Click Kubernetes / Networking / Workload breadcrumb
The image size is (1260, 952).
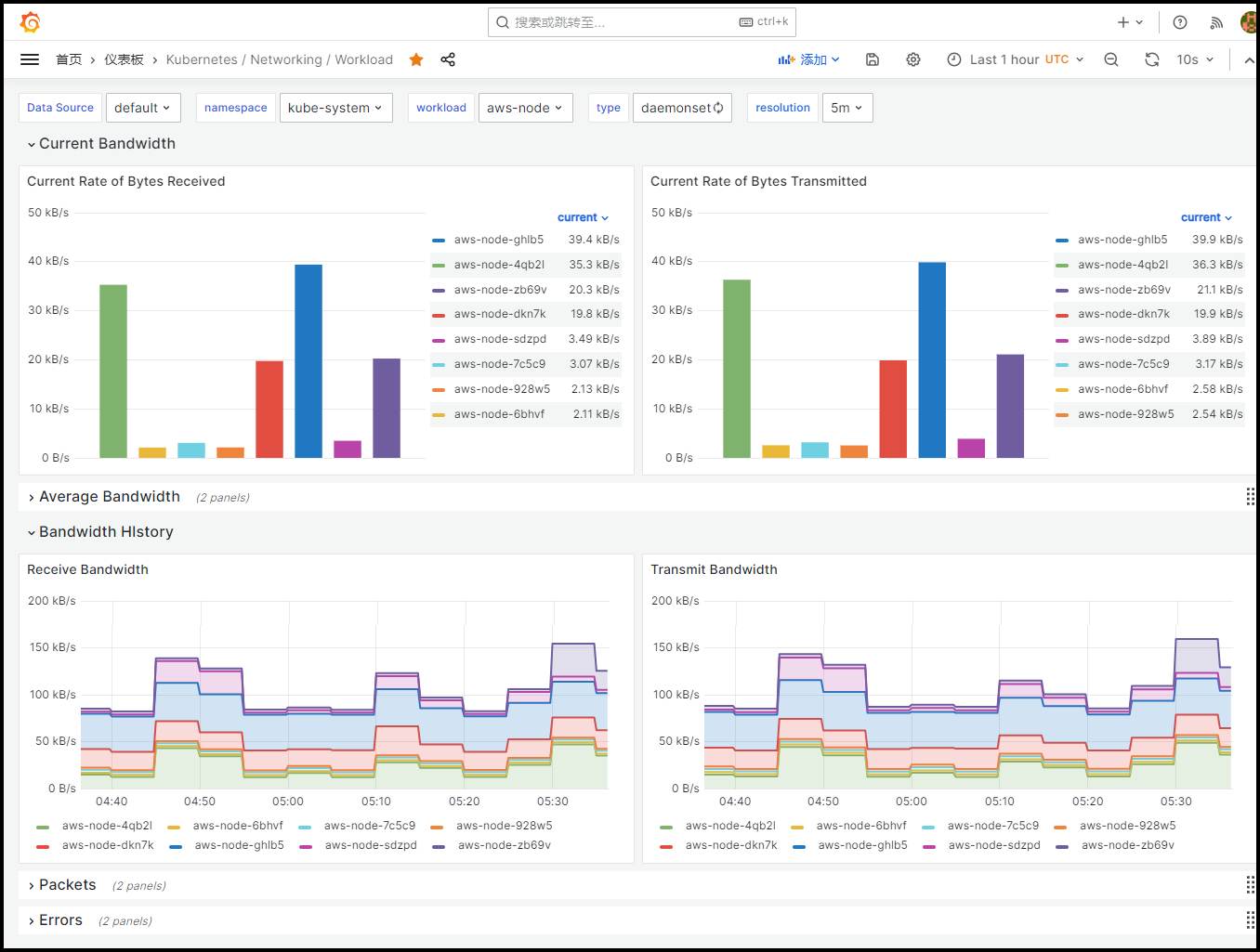pos(279,59)
